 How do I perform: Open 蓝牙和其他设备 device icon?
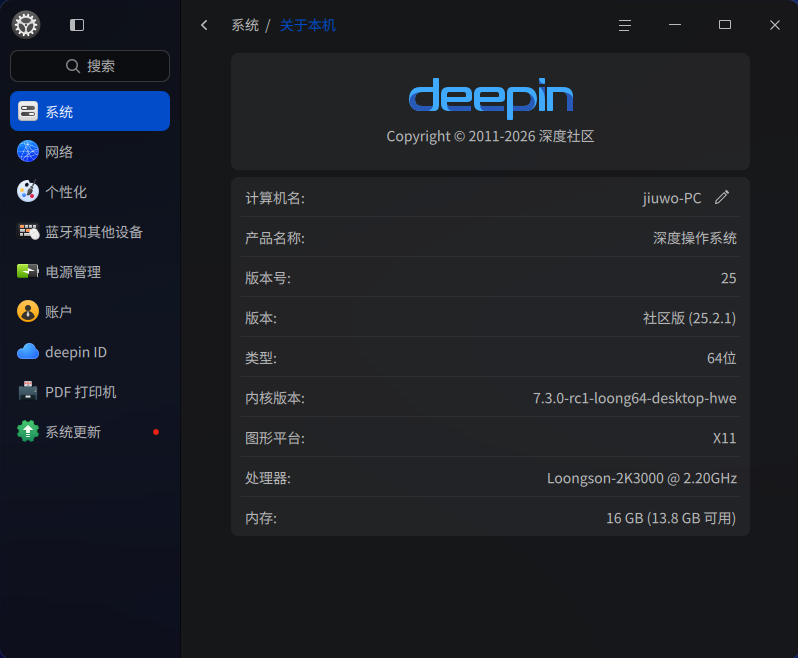[27, 232]
